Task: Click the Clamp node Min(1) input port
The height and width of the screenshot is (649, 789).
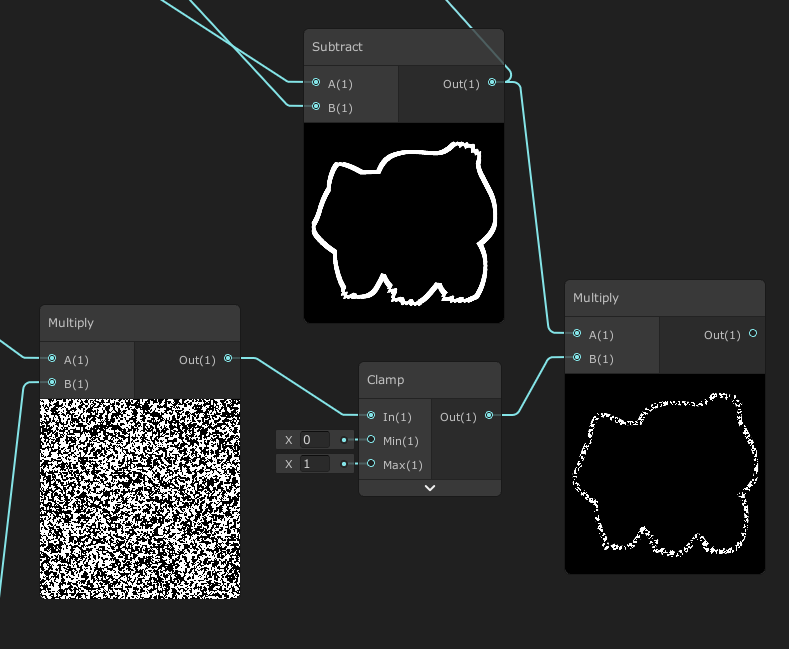Action: coord(371,439)
